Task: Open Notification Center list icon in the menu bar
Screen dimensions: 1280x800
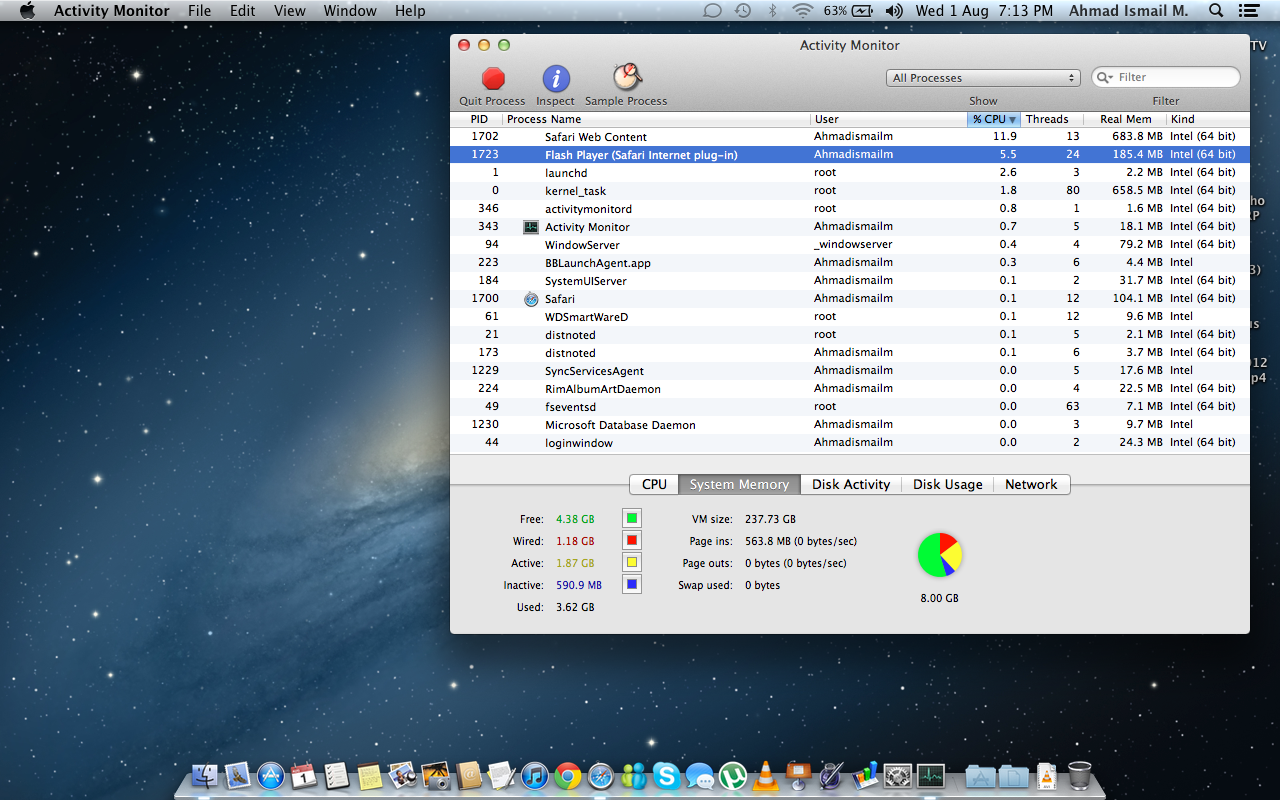Action: click(x=1248, y=11)
